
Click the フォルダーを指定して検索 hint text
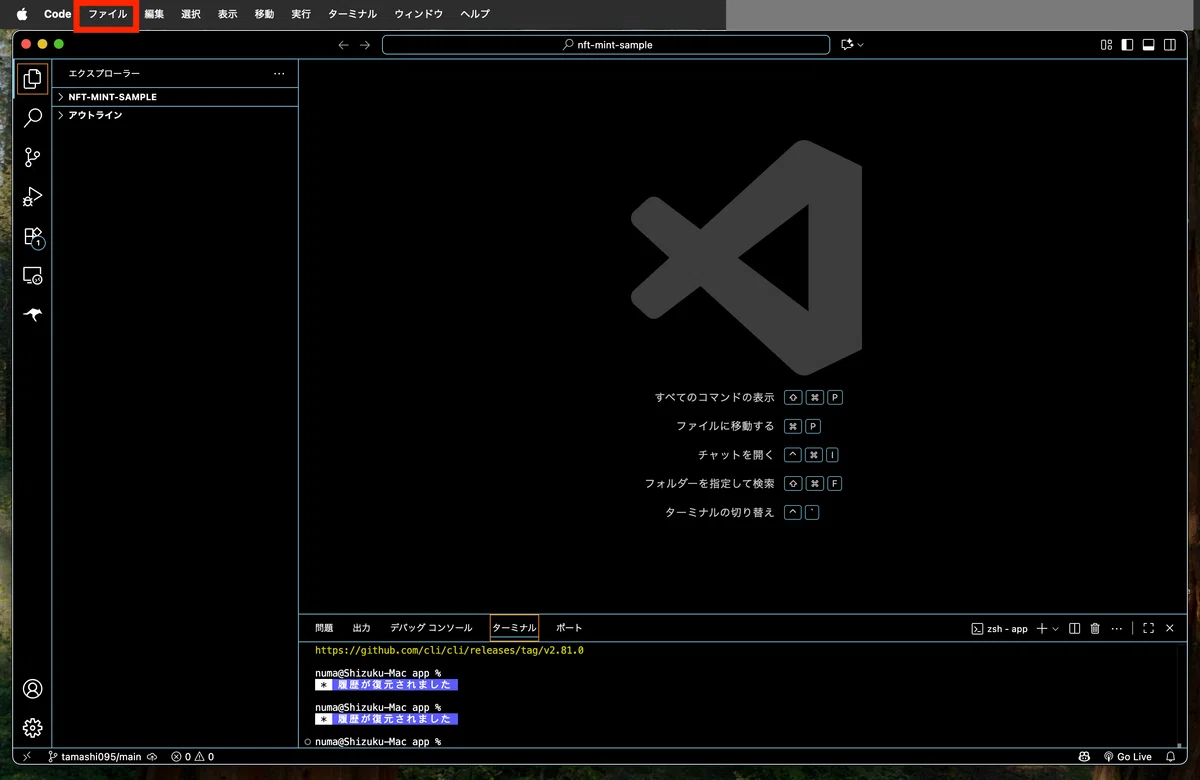tap(709, 484)
